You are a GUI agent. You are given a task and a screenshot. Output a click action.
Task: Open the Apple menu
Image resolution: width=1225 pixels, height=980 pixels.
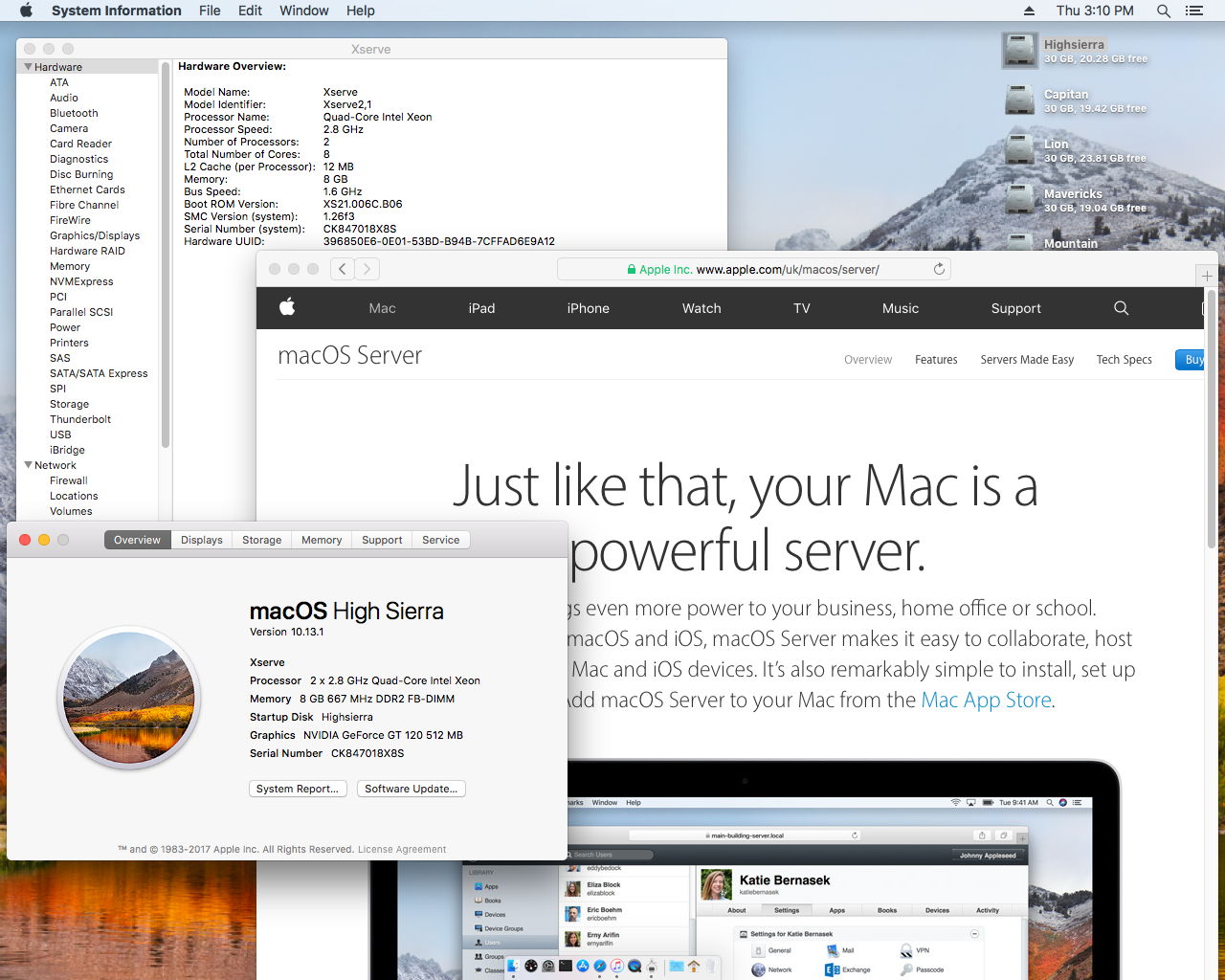click(26, 11)
